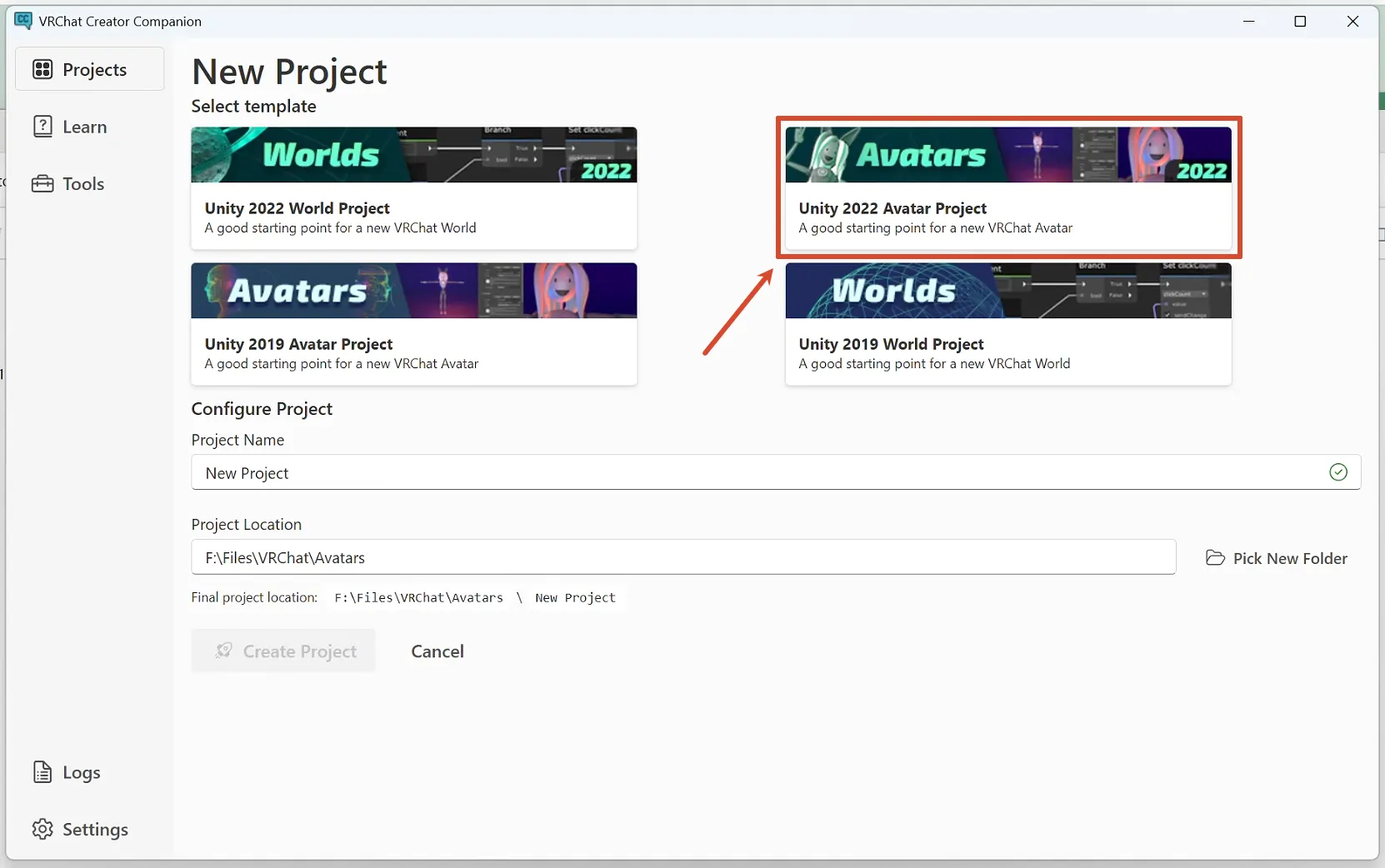Click the final location path 'F:\Files\VRChat\Avatars'
The height and width of the screenshot is (868, 1385).
(419, 598)
